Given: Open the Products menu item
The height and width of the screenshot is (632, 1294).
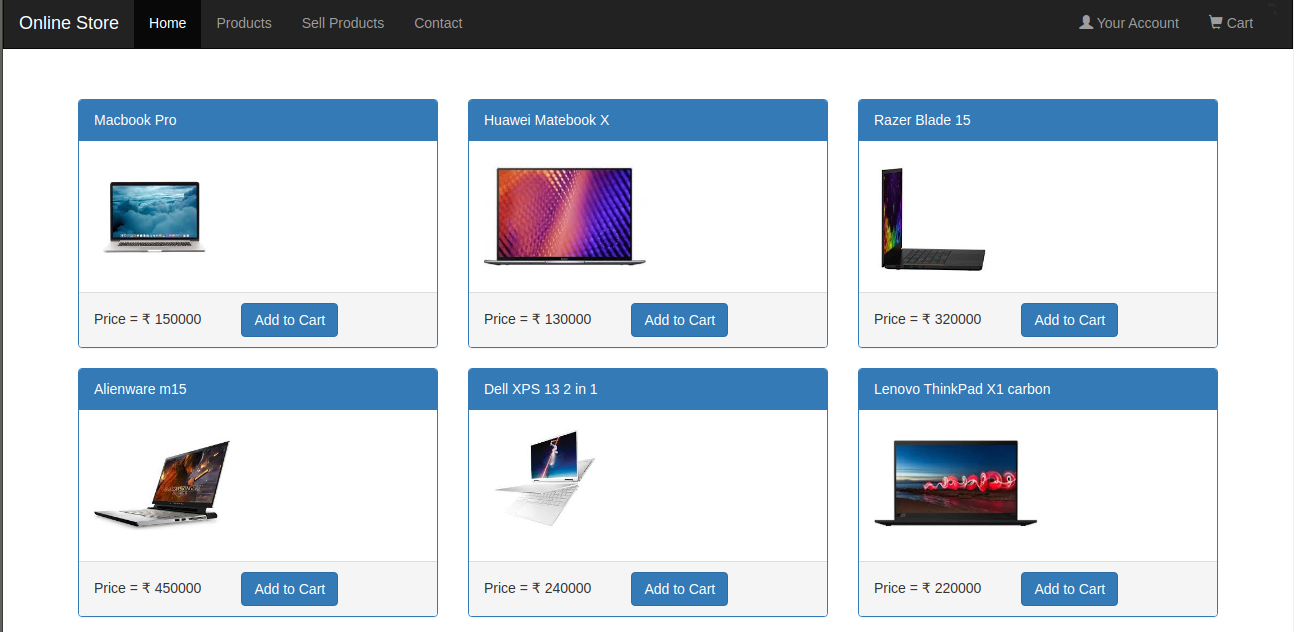Looking at the screenshot, I should (x=244, y=23).
